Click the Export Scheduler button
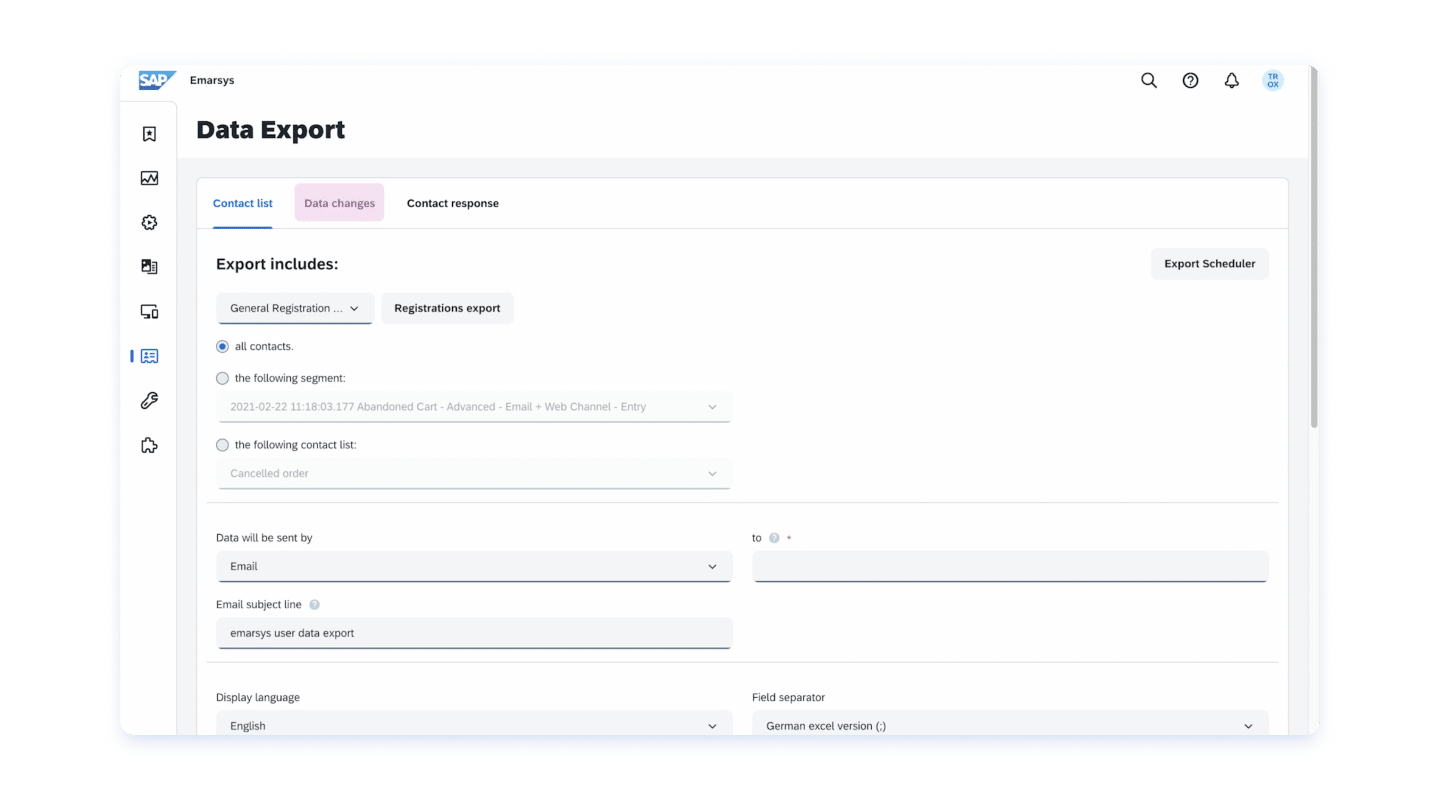1440x800 pixels. 1210,264
